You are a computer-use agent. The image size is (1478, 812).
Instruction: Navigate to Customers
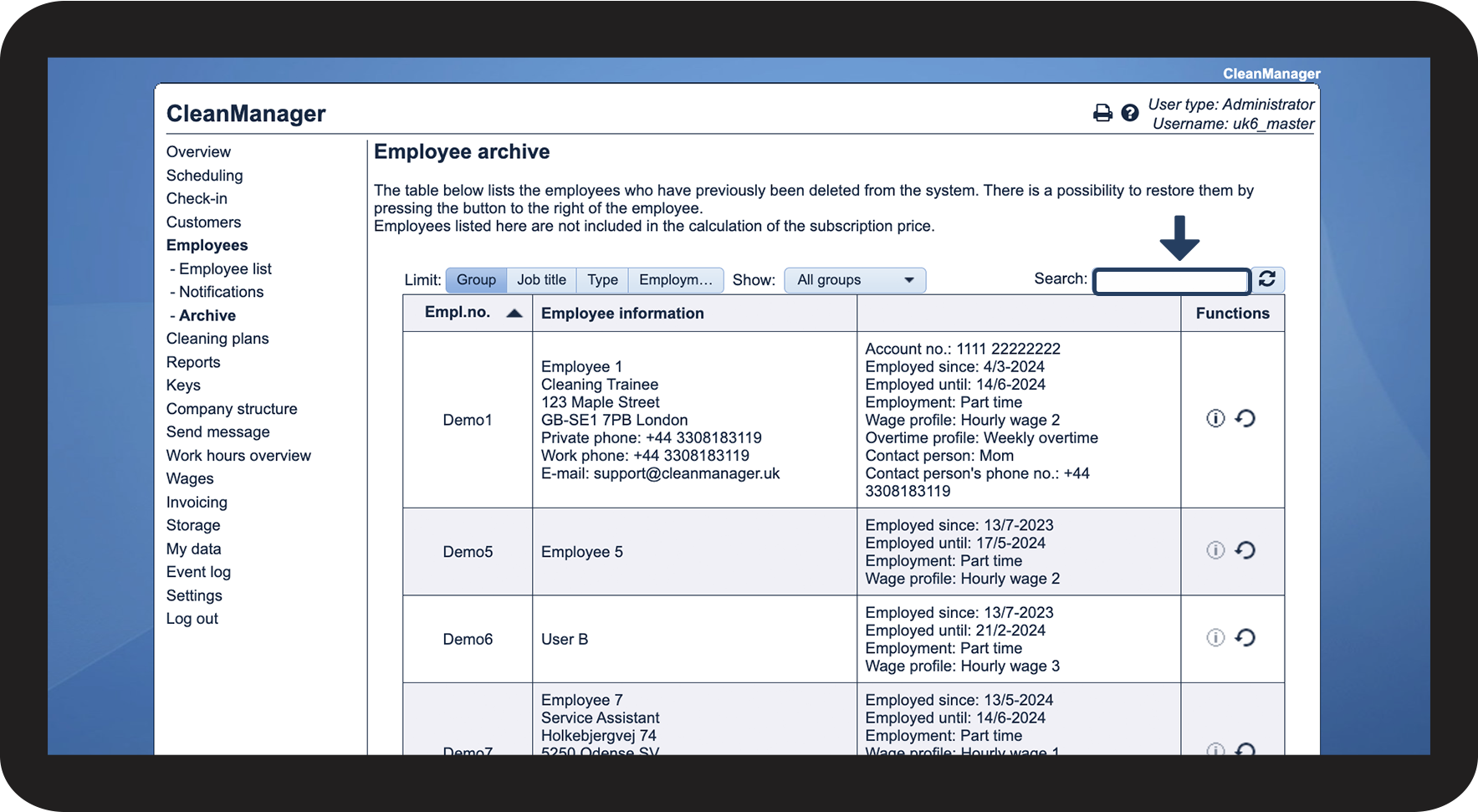pyautogui.click(x=203, y=222)
